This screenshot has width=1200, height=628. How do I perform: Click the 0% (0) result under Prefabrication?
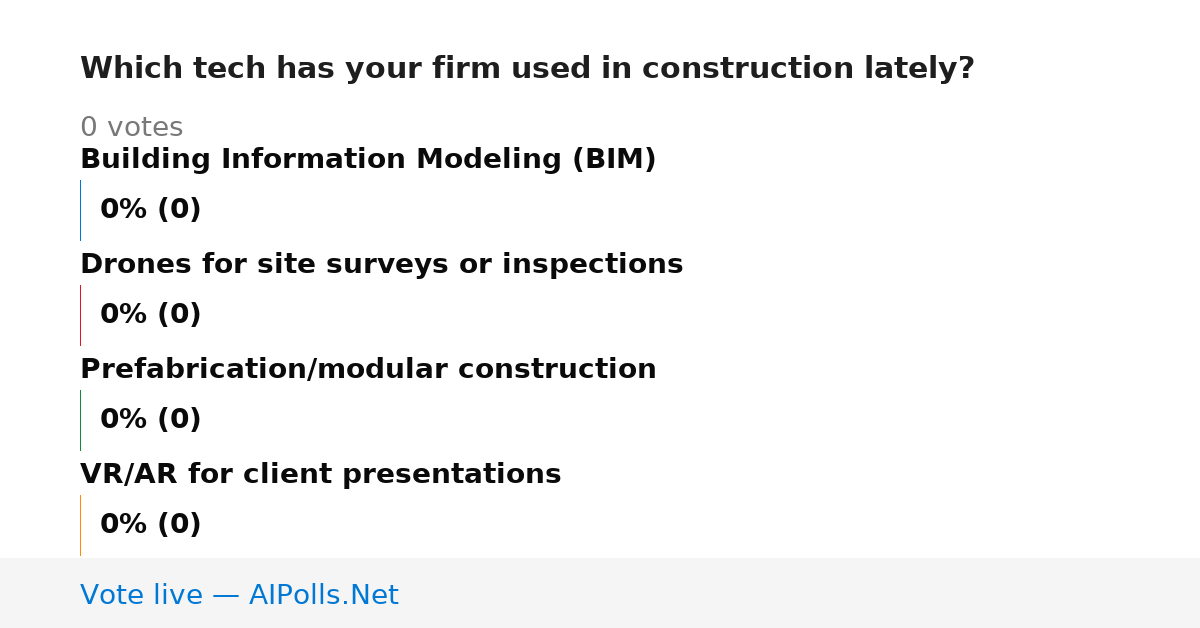click(150, 420)
